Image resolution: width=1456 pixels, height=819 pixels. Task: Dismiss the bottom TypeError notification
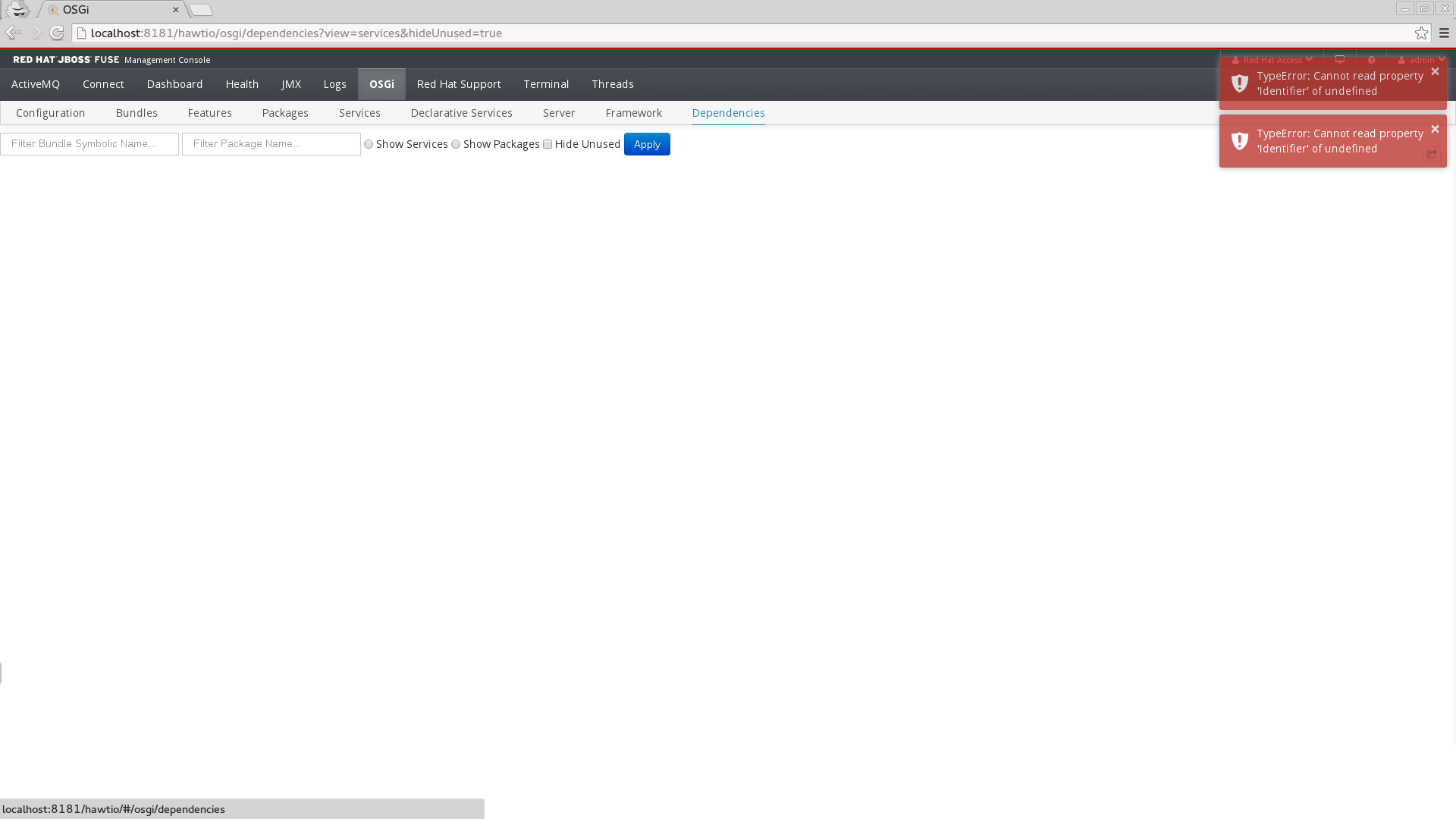pos(1435,129)
